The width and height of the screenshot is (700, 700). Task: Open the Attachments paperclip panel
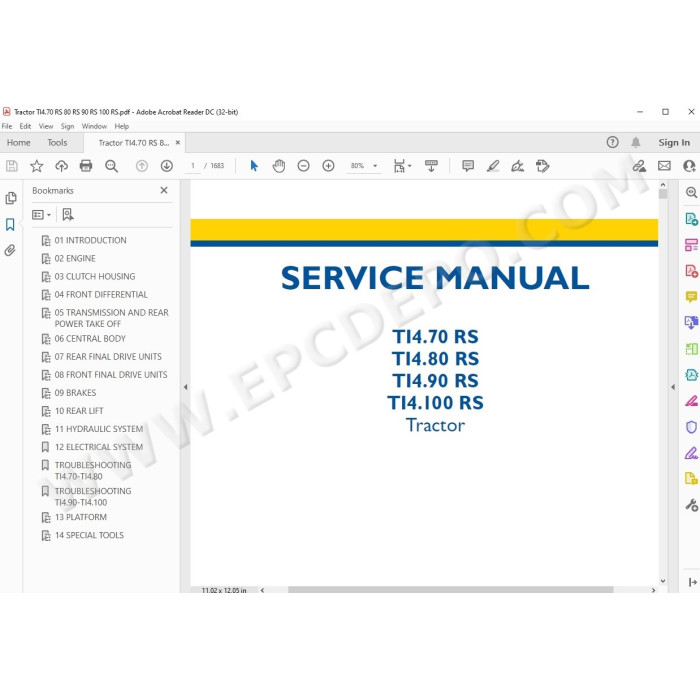[10, 250]
